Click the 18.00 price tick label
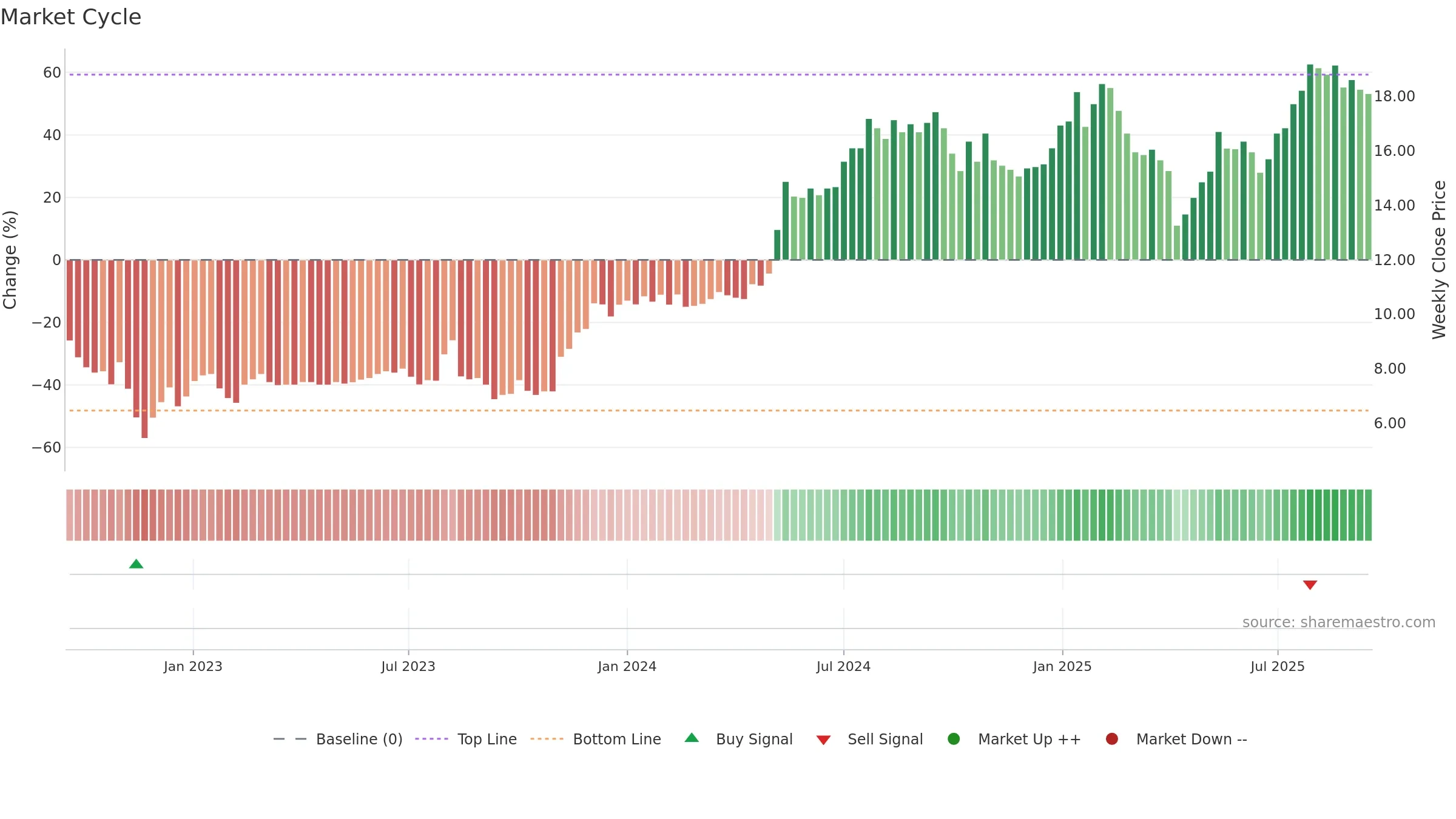Viewport: 1456px width, 819px height. pos(1395,96)
